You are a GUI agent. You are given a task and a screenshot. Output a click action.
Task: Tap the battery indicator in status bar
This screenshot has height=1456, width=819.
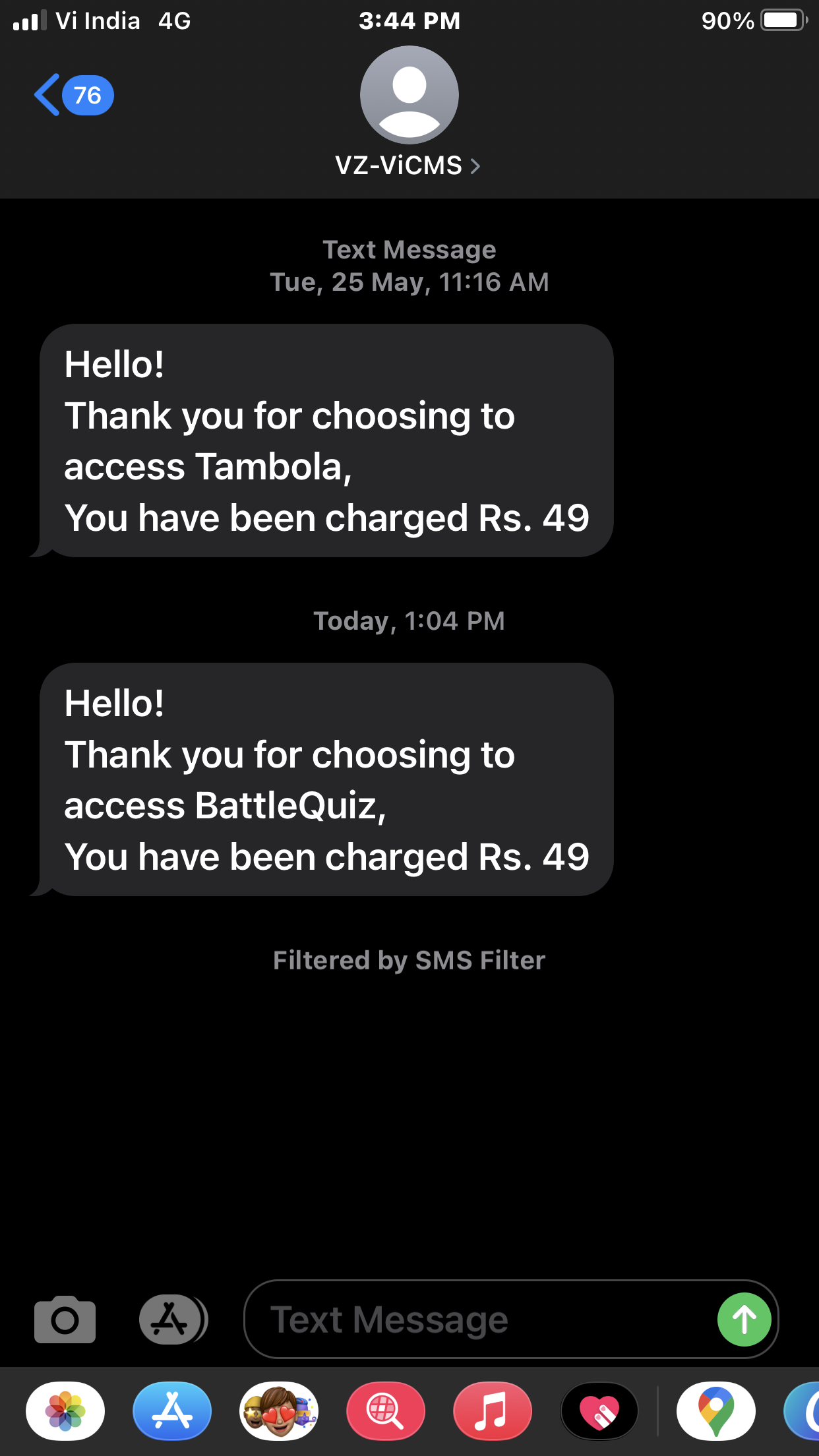pos(783,20)
